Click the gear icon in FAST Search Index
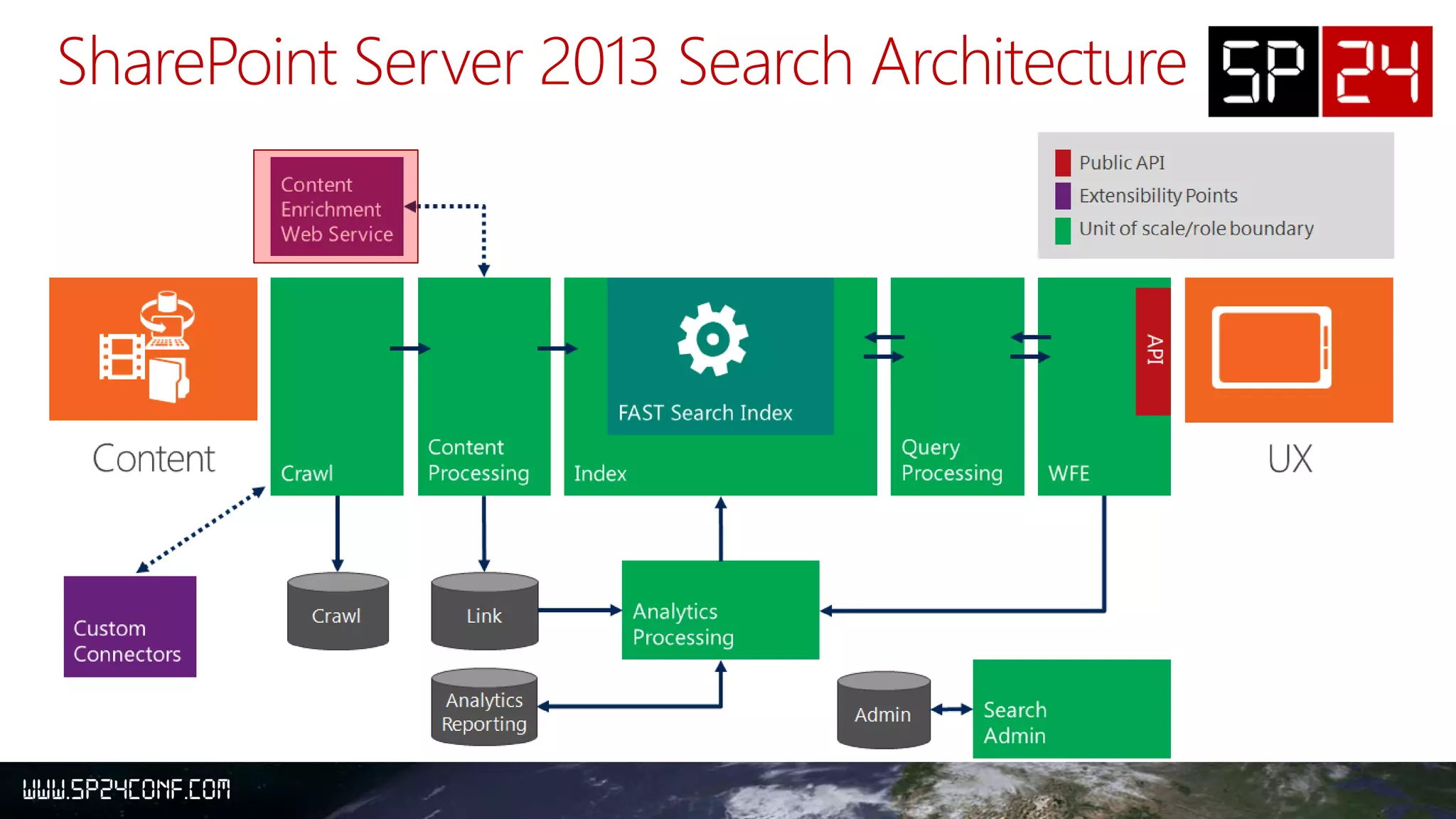1456x819 pixels. pos(712,339)
